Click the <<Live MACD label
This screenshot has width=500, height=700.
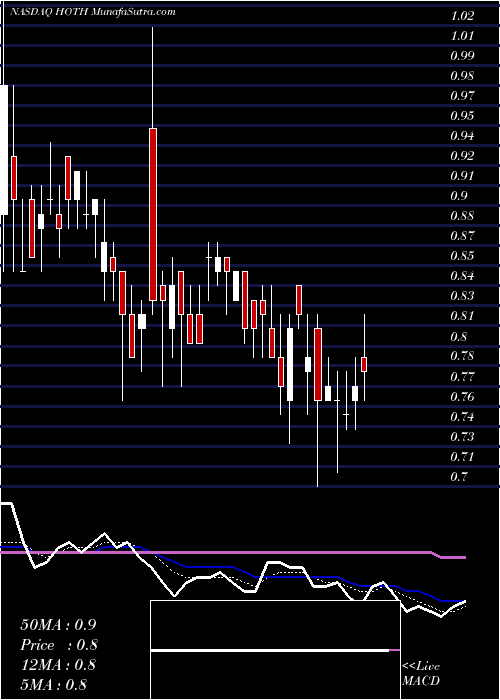(421, 674)
